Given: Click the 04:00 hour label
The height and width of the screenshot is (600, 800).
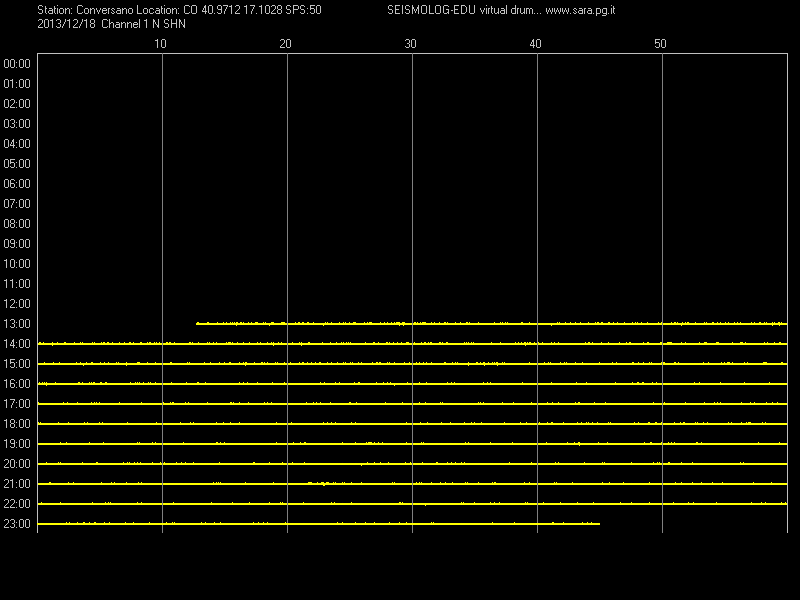Looking at the screenshot, I should click(17, 144).
